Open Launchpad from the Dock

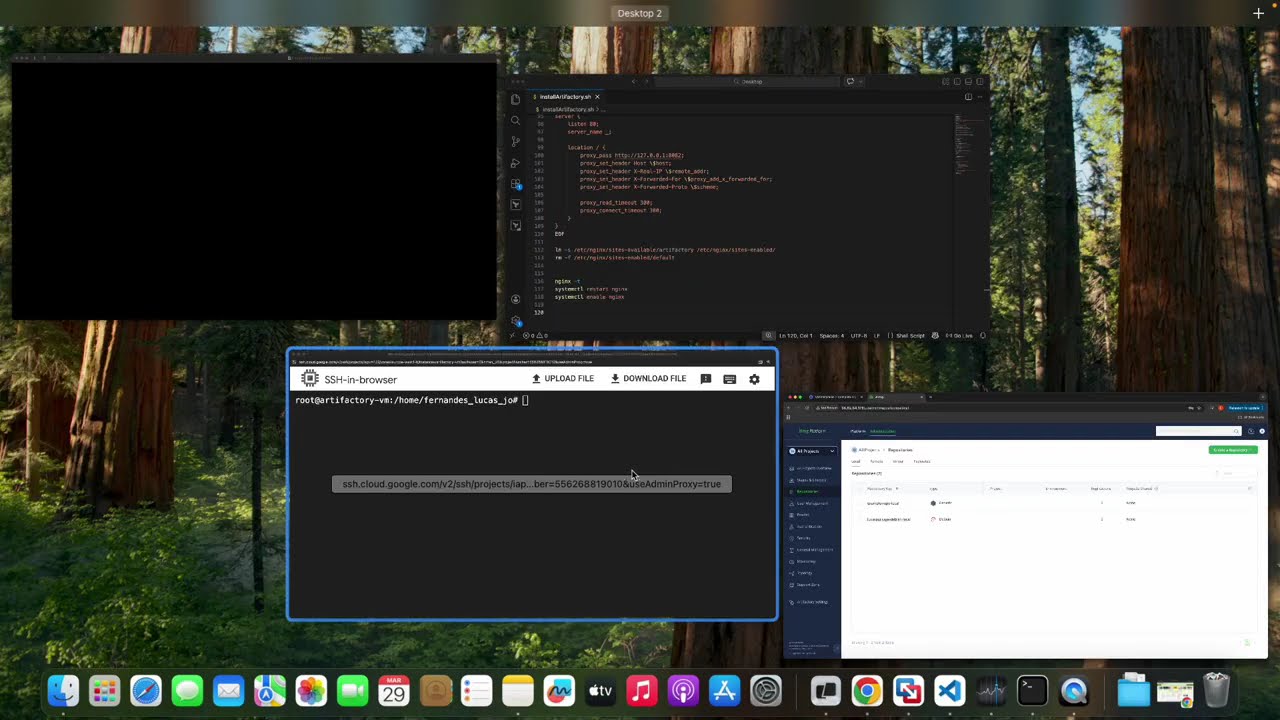104,691
